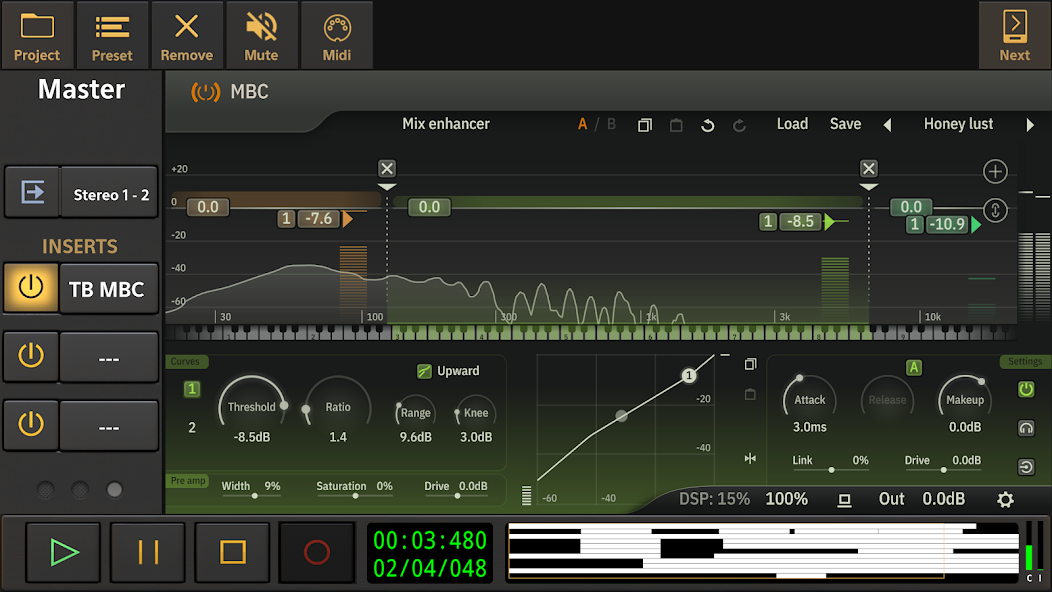The height and width of the screenshot is (592, 1052).
Task: Undo the last change in MBC
Action: pyautogui.click(x=707, y=124)
